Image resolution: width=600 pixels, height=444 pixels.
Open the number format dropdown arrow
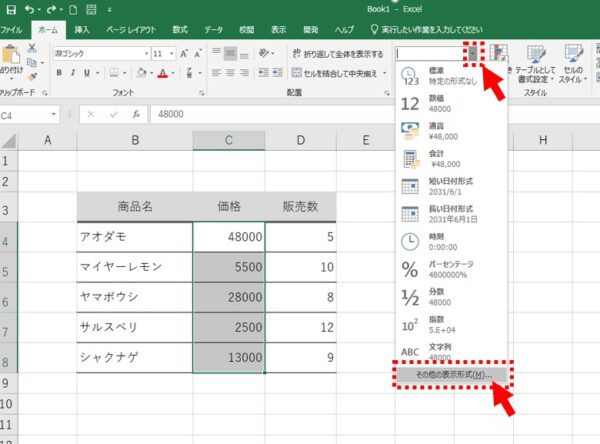(473, 52)
